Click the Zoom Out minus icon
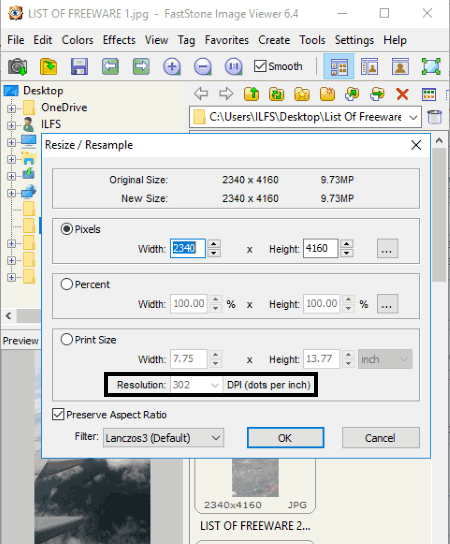 pyautogui.click(x=203, y=66)
